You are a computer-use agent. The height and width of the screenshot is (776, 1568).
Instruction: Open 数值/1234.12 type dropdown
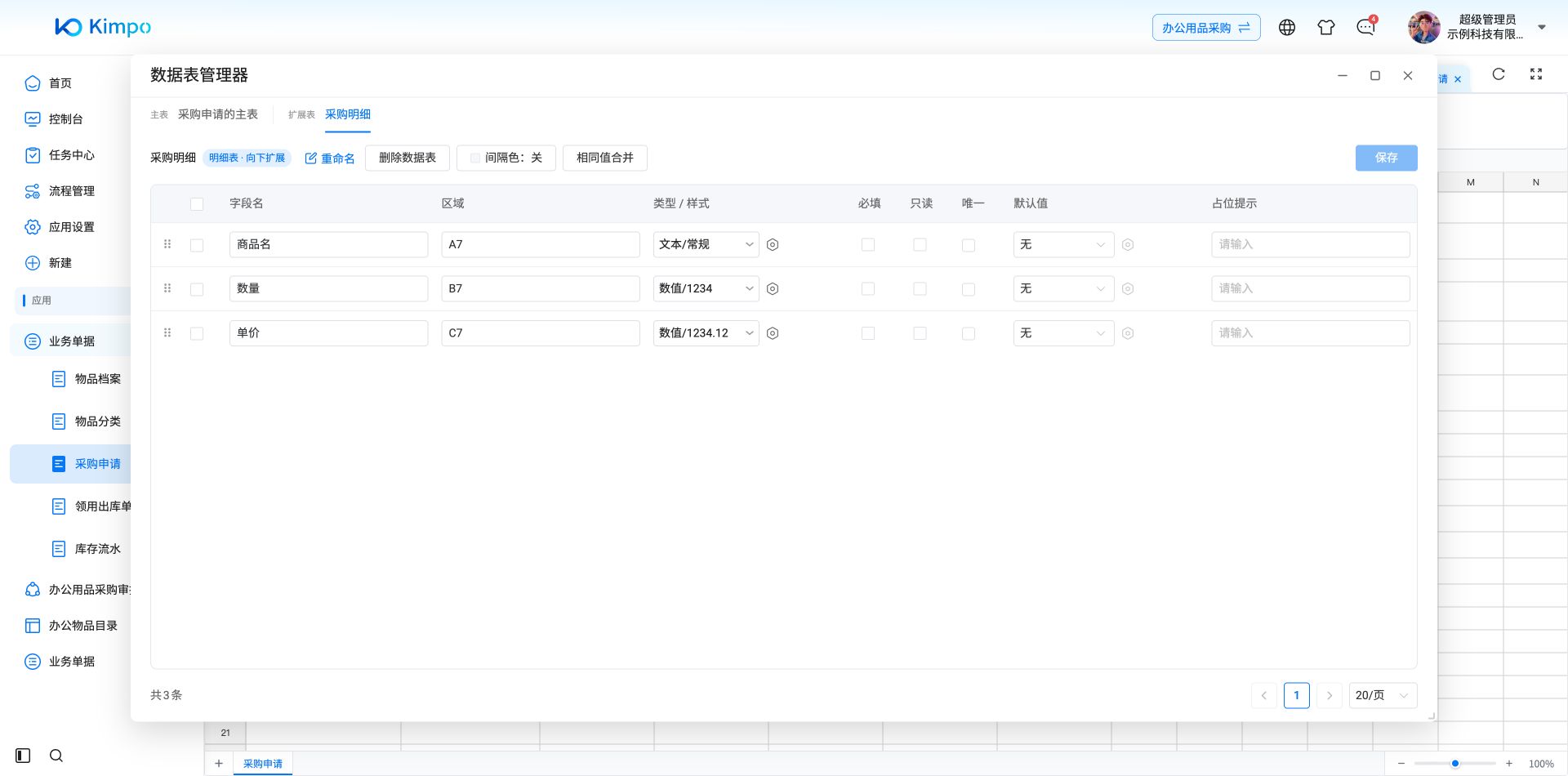point(706,332)
